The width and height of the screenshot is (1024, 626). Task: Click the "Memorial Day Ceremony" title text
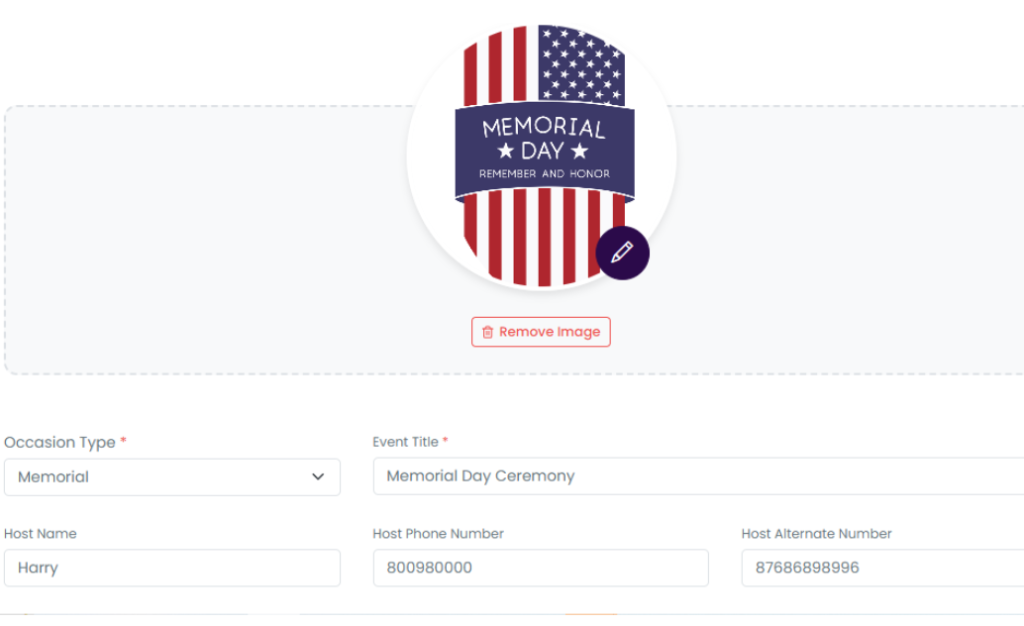(480, 476)
